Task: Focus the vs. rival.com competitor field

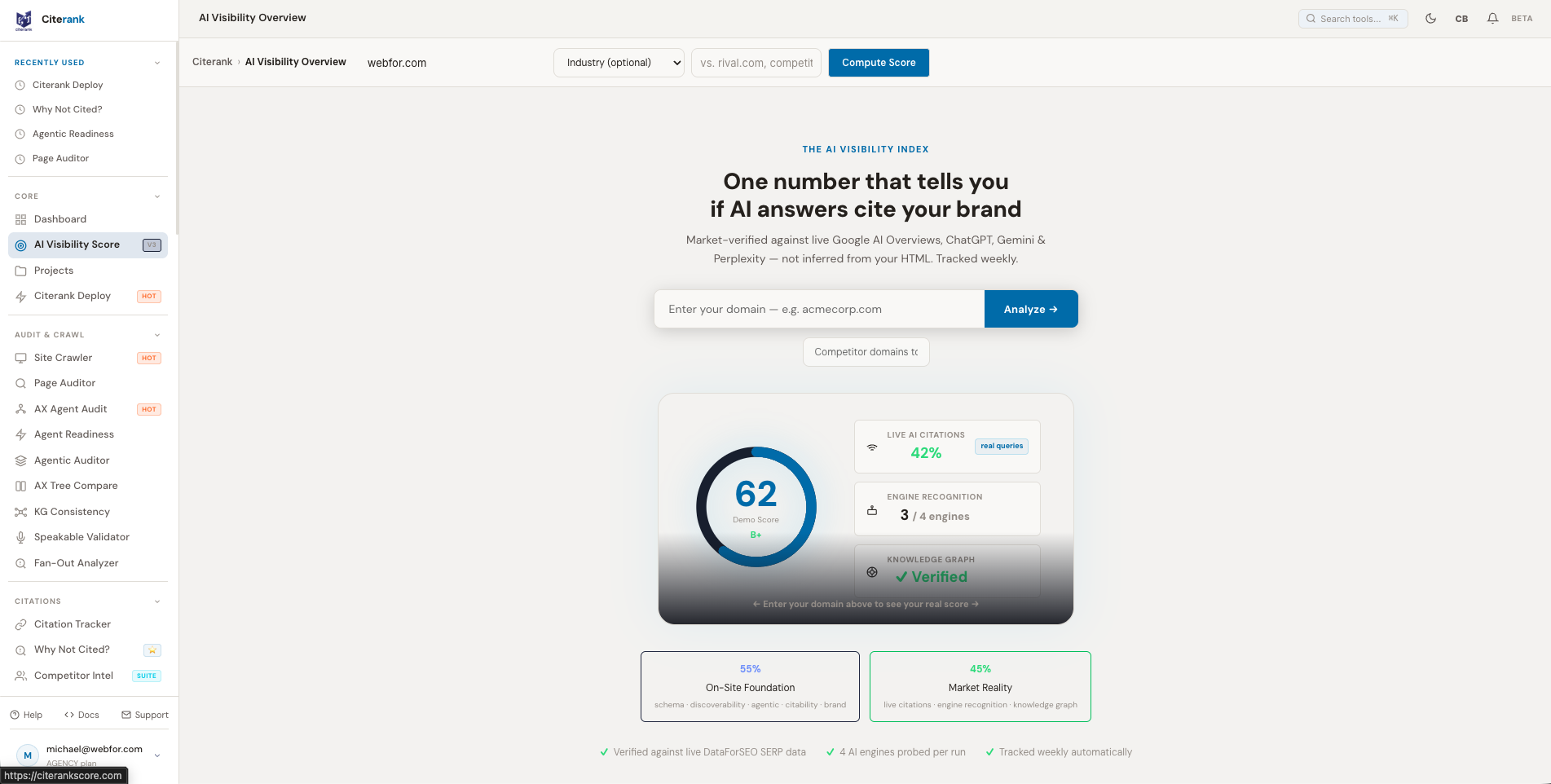Action: pos(756,63)
